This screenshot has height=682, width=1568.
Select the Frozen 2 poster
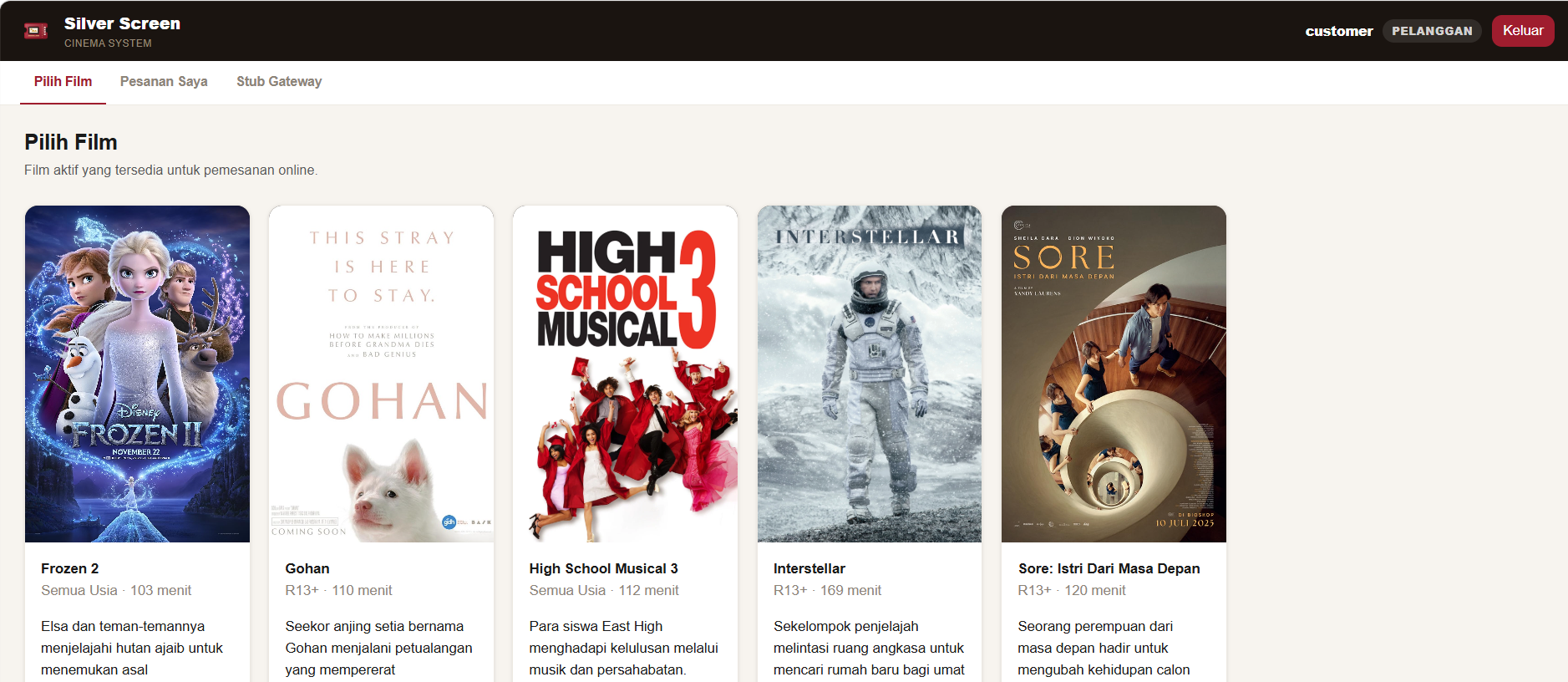coord(137,374)
